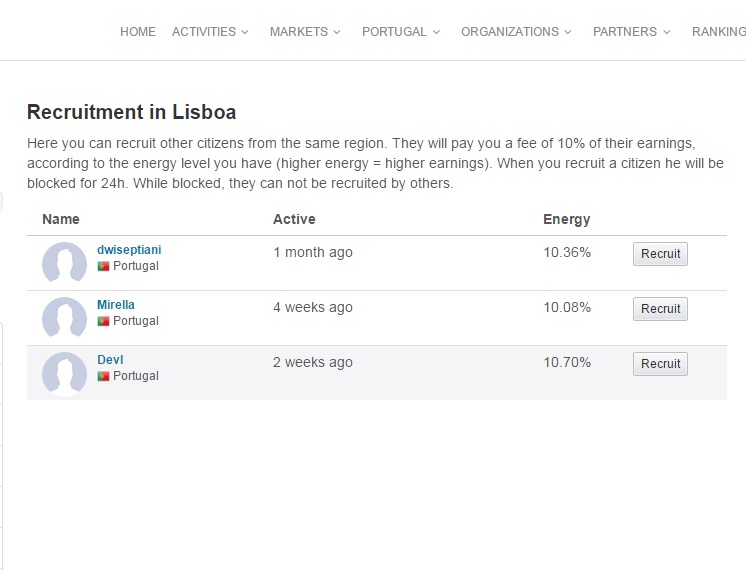This screenshot has height=571, width=746.
Task: Open Mirella's profile name link
Action: [116, 305]
